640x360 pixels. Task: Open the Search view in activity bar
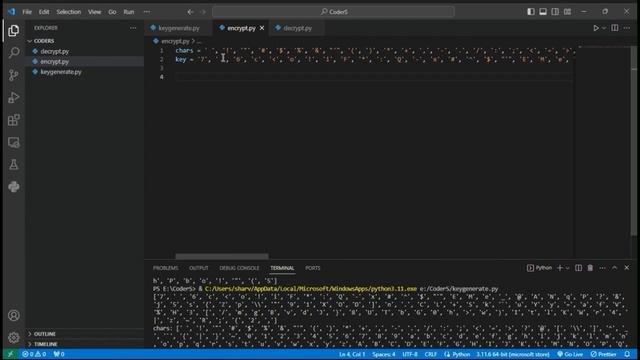[13, 53]
